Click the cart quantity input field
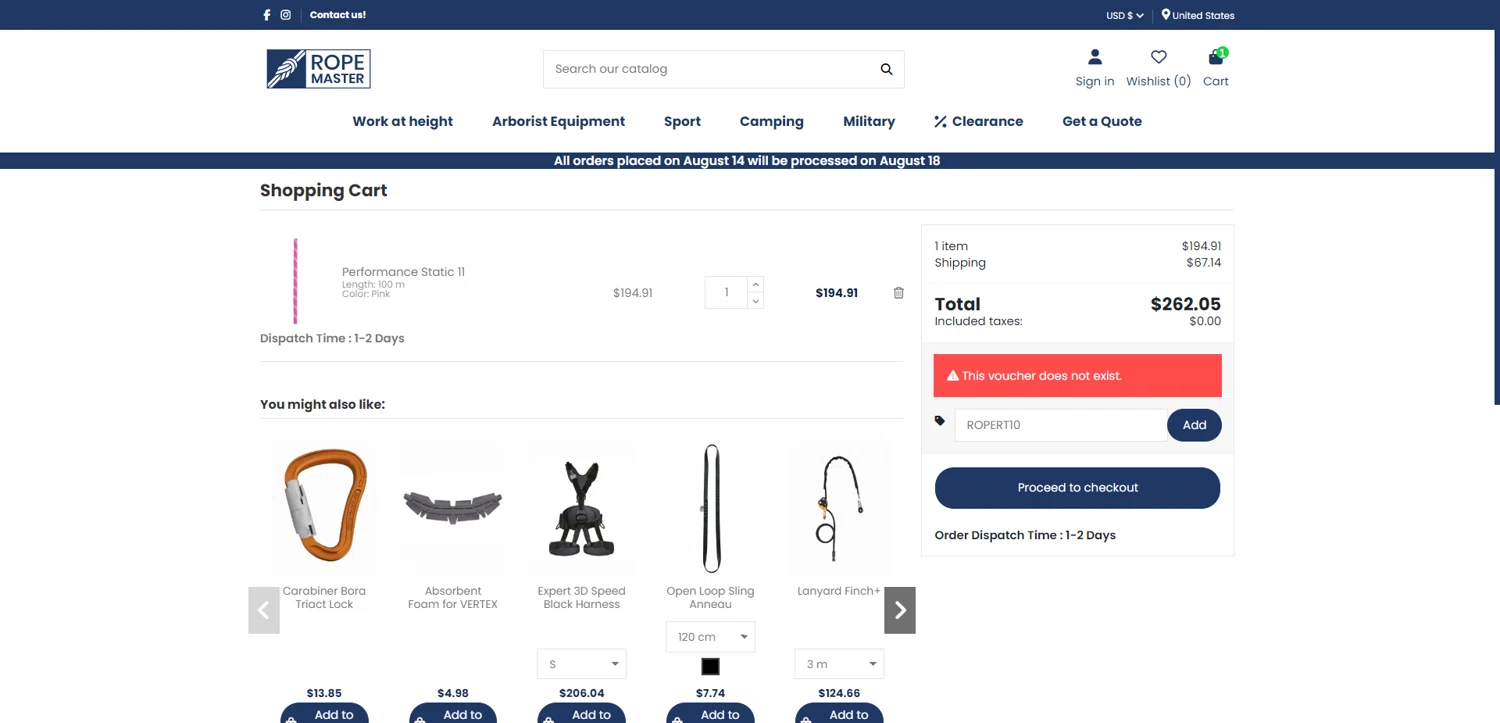Screen dimensions: 1500x723 (726, 293)
